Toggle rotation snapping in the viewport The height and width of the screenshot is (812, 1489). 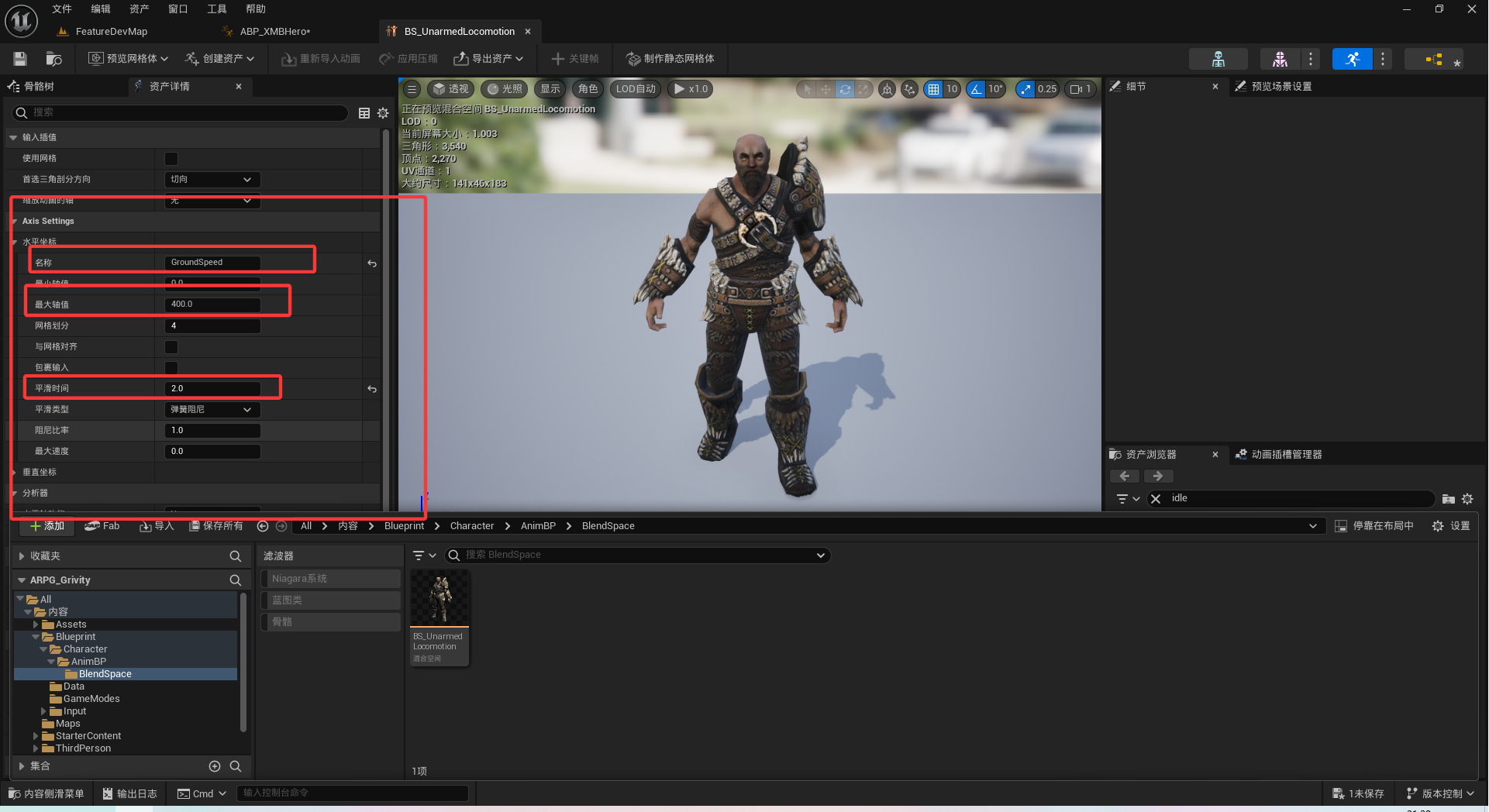click(x=976, y=89)
